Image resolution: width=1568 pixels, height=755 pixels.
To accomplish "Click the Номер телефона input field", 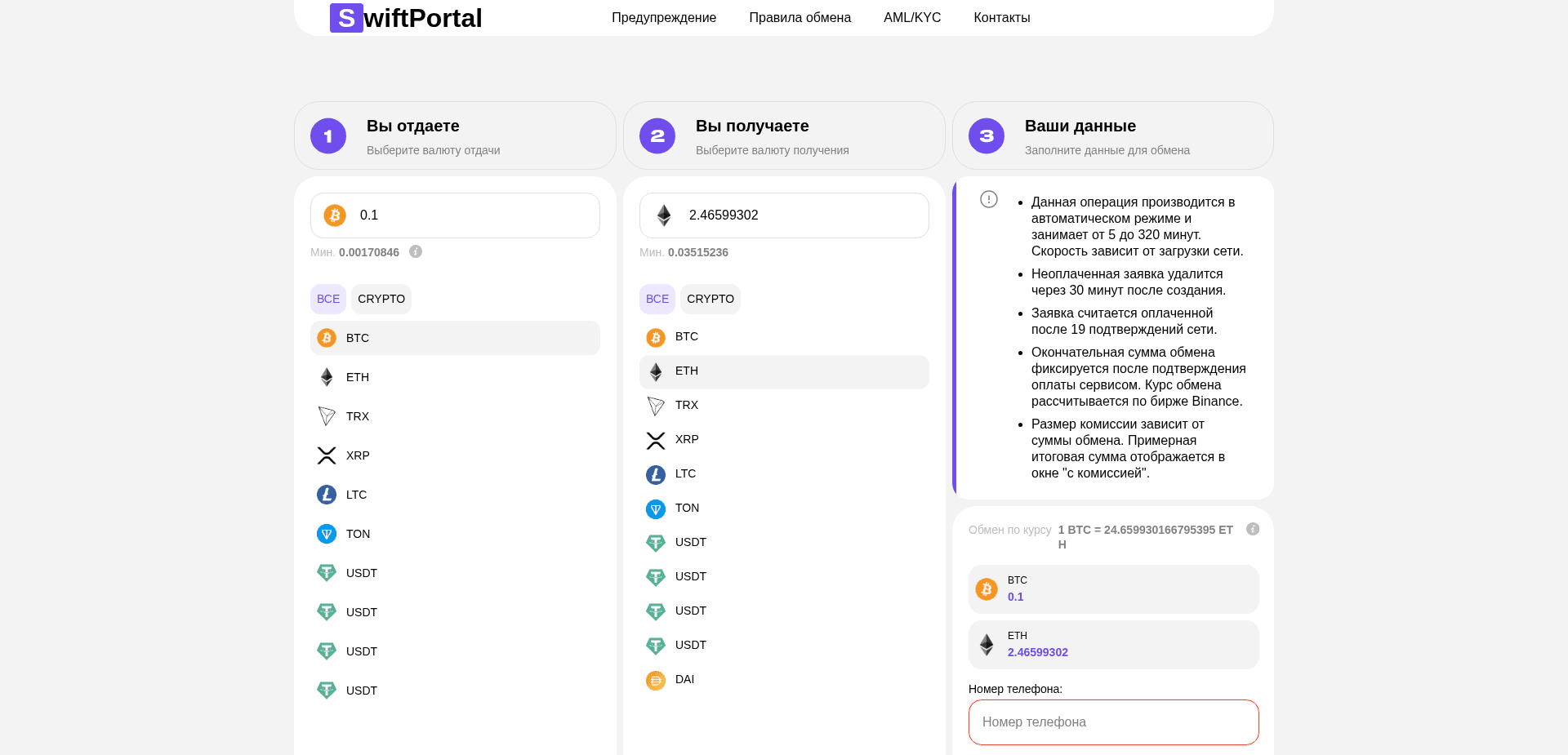I will tap(1114, 722).
